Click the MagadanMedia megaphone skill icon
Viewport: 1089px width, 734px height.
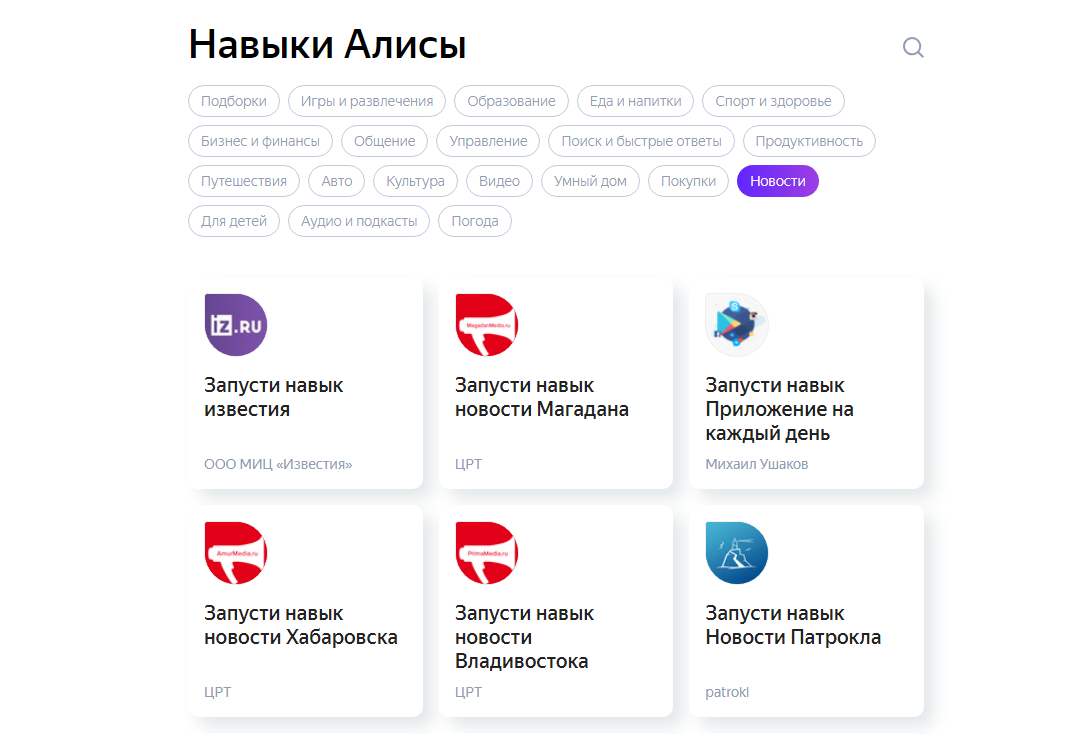(x=487, y=324)
